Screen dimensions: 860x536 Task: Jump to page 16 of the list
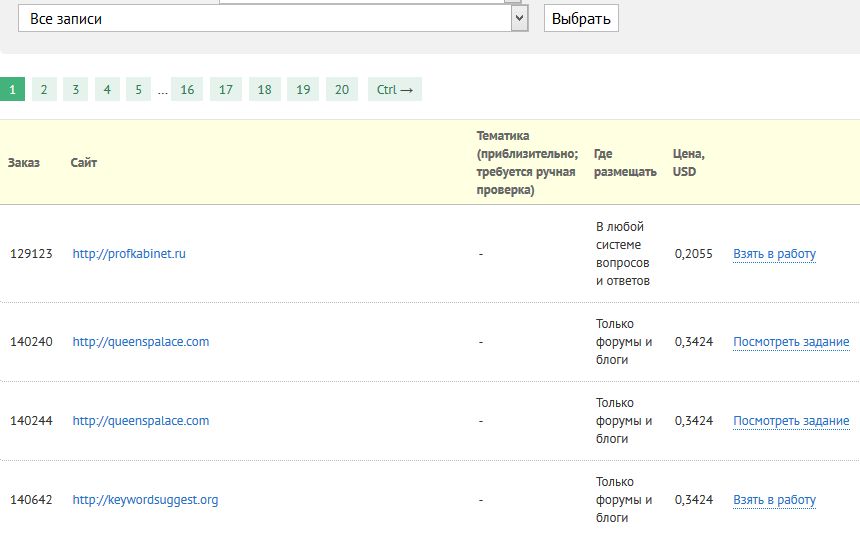[187, 89]
